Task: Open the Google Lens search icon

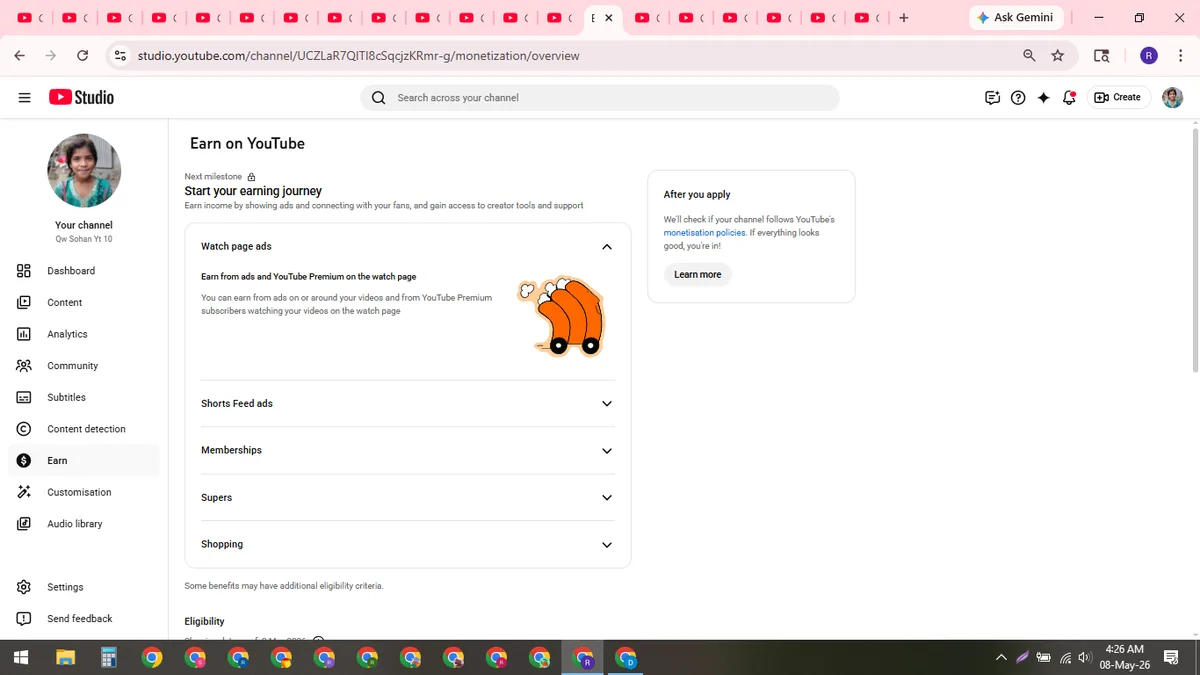Action: click(1101, 56)
